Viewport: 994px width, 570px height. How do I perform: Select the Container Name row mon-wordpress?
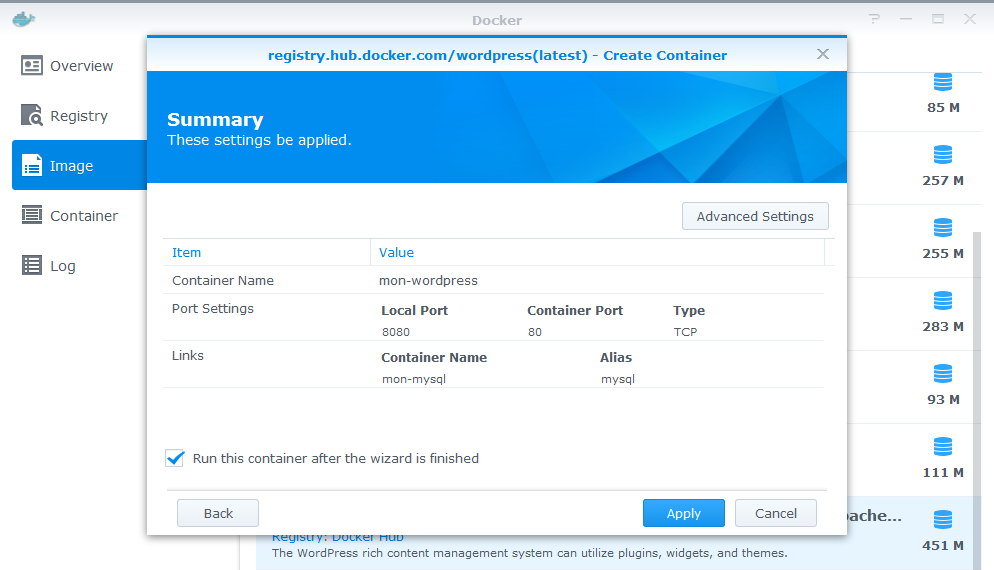click(x=428, y=281)
